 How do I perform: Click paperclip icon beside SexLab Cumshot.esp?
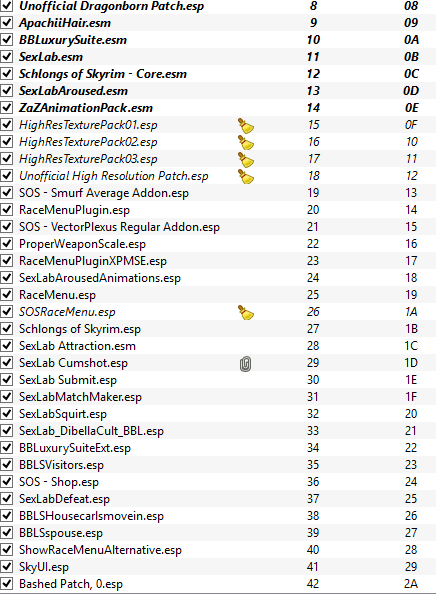246,364
